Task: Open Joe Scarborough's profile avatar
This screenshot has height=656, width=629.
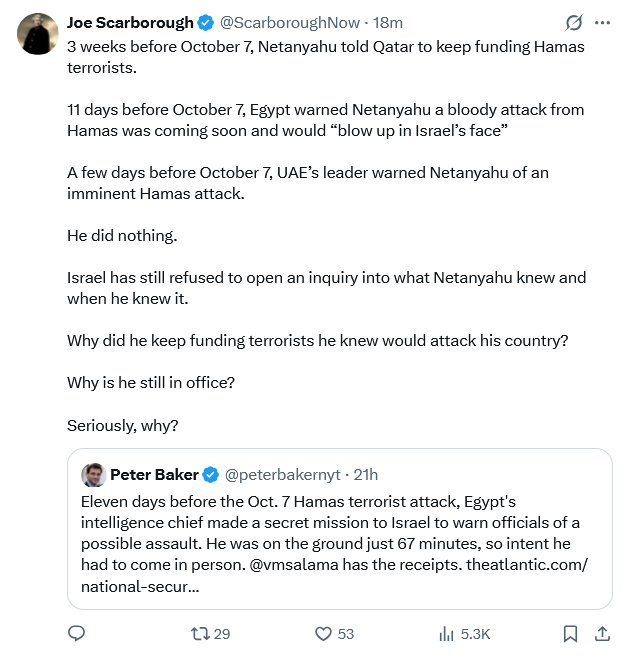Action: pos(38,34)
